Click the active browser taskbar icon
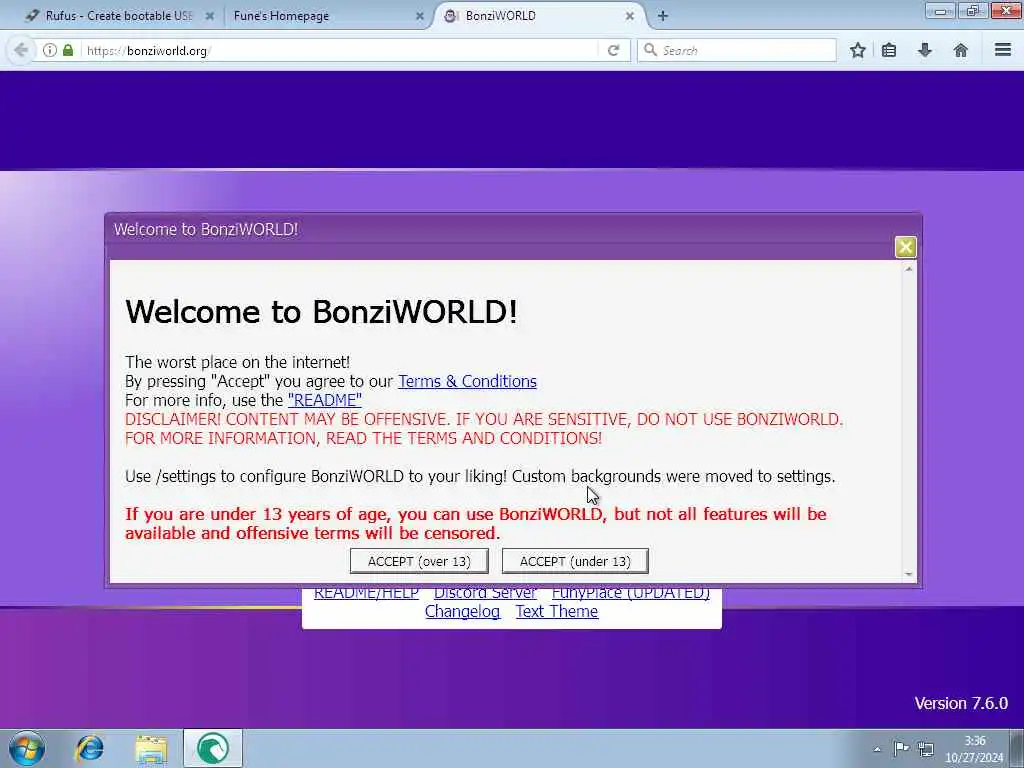The image size is (1024, 768). (213, 748)
